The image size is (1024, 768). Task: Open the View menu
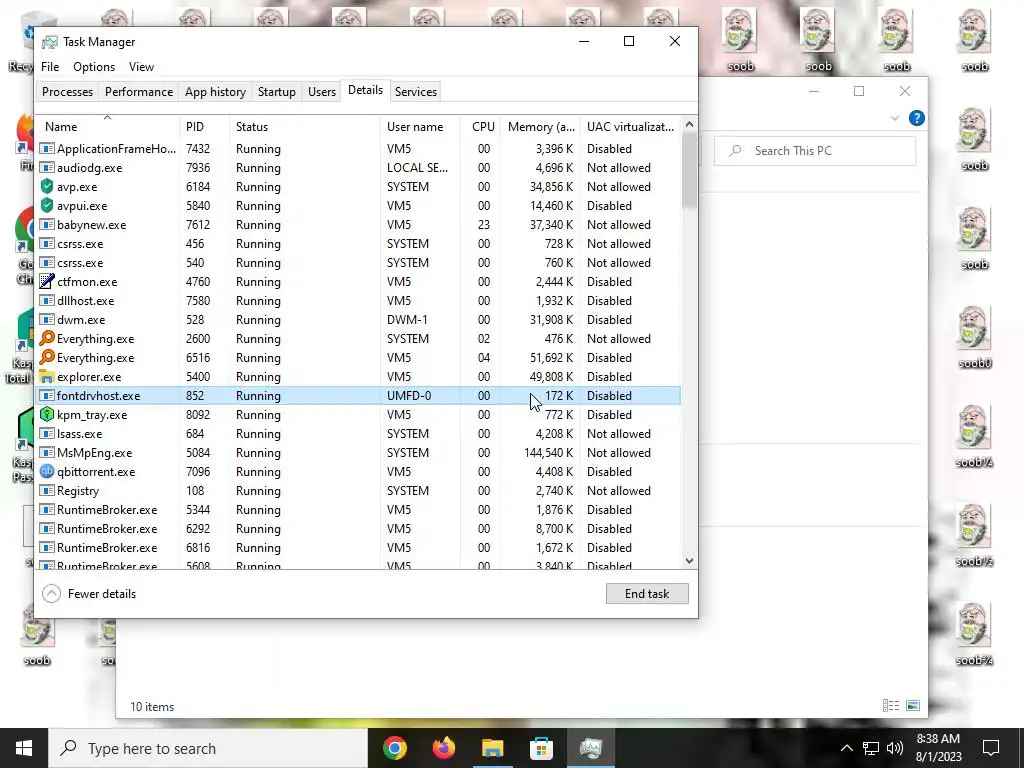tap(141, 67)
